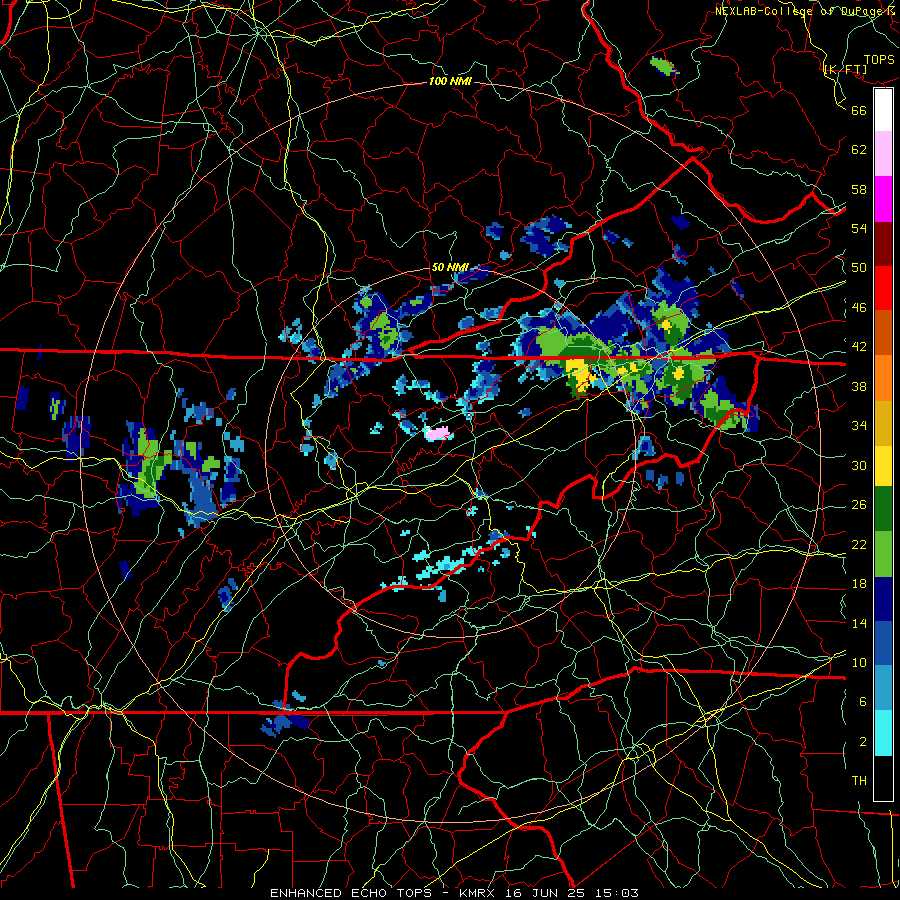Image resolution: width=900 pixels, height=900 pixels.
Task: Click the dark red legend swatch
Action: coord(883,244)
